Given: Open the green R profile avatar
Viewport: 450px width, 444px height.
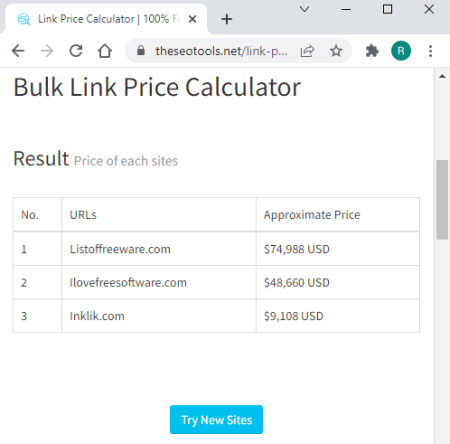Looking at the screenshot, I should tap(401, 51).
